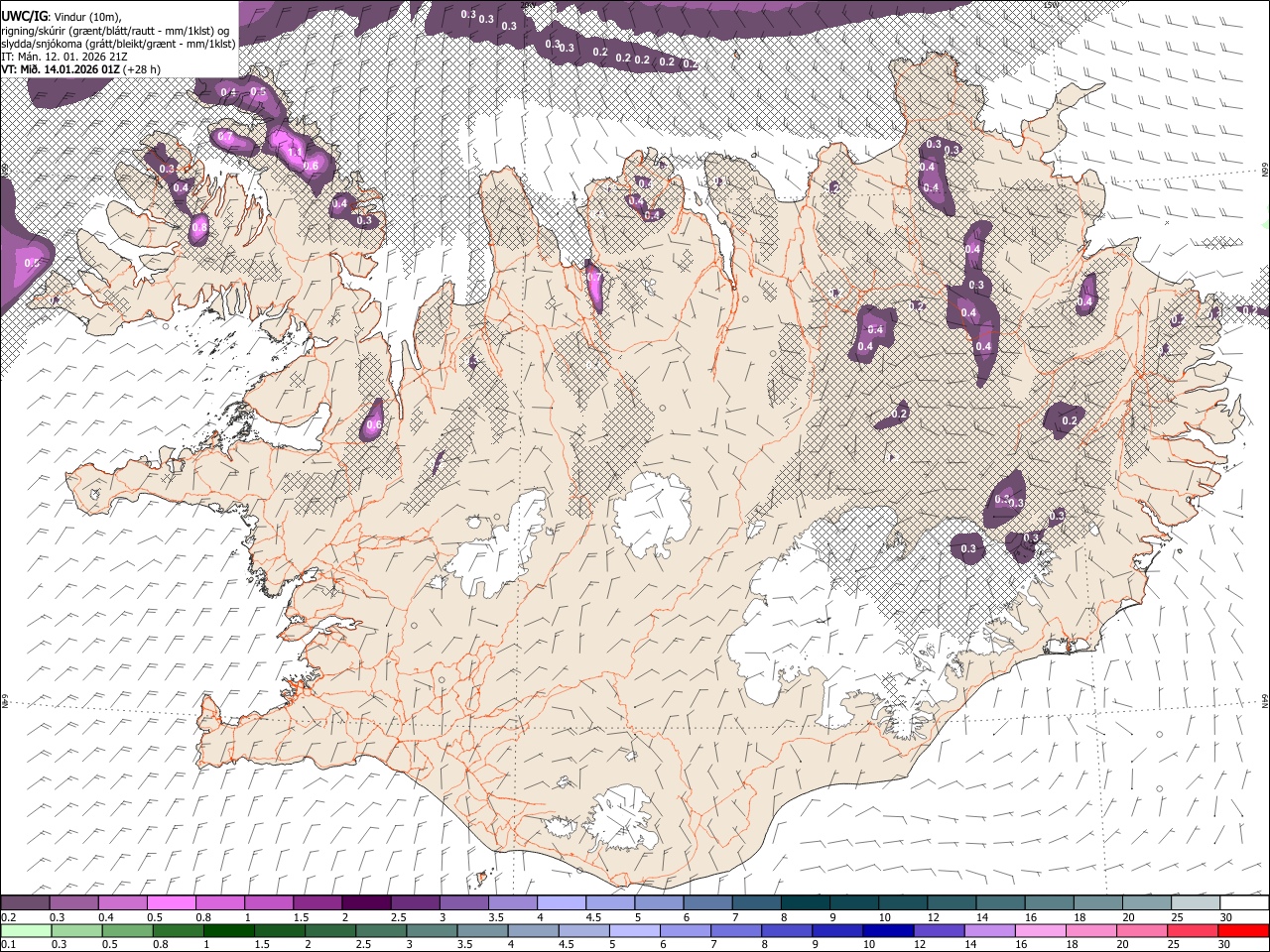Click the 'IT: Mán. 12. 01. 2026 21Z' line
The image size is (1270, 952).
[x=64, y=57]
